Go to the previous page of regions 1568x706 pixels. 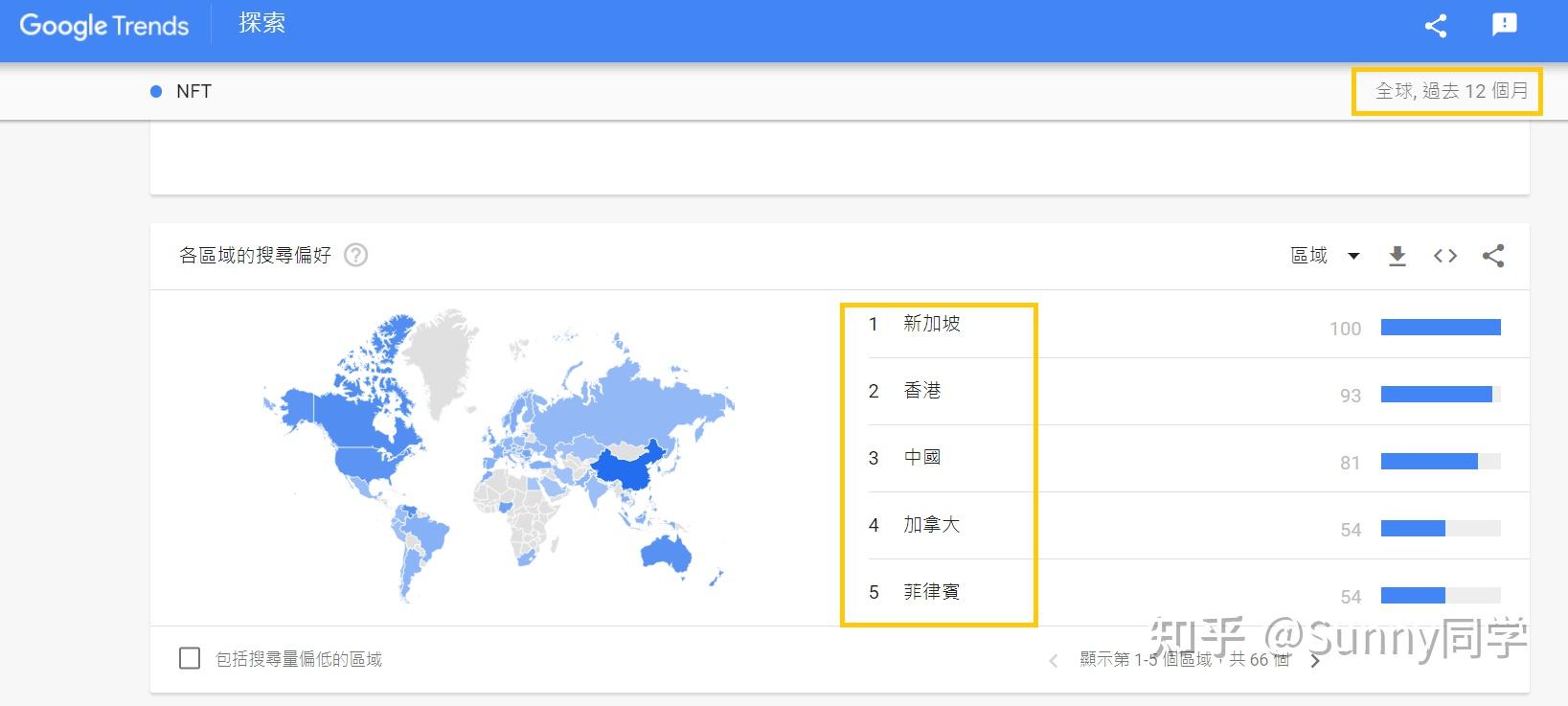pyautogui.click(x=1053, y=660)
